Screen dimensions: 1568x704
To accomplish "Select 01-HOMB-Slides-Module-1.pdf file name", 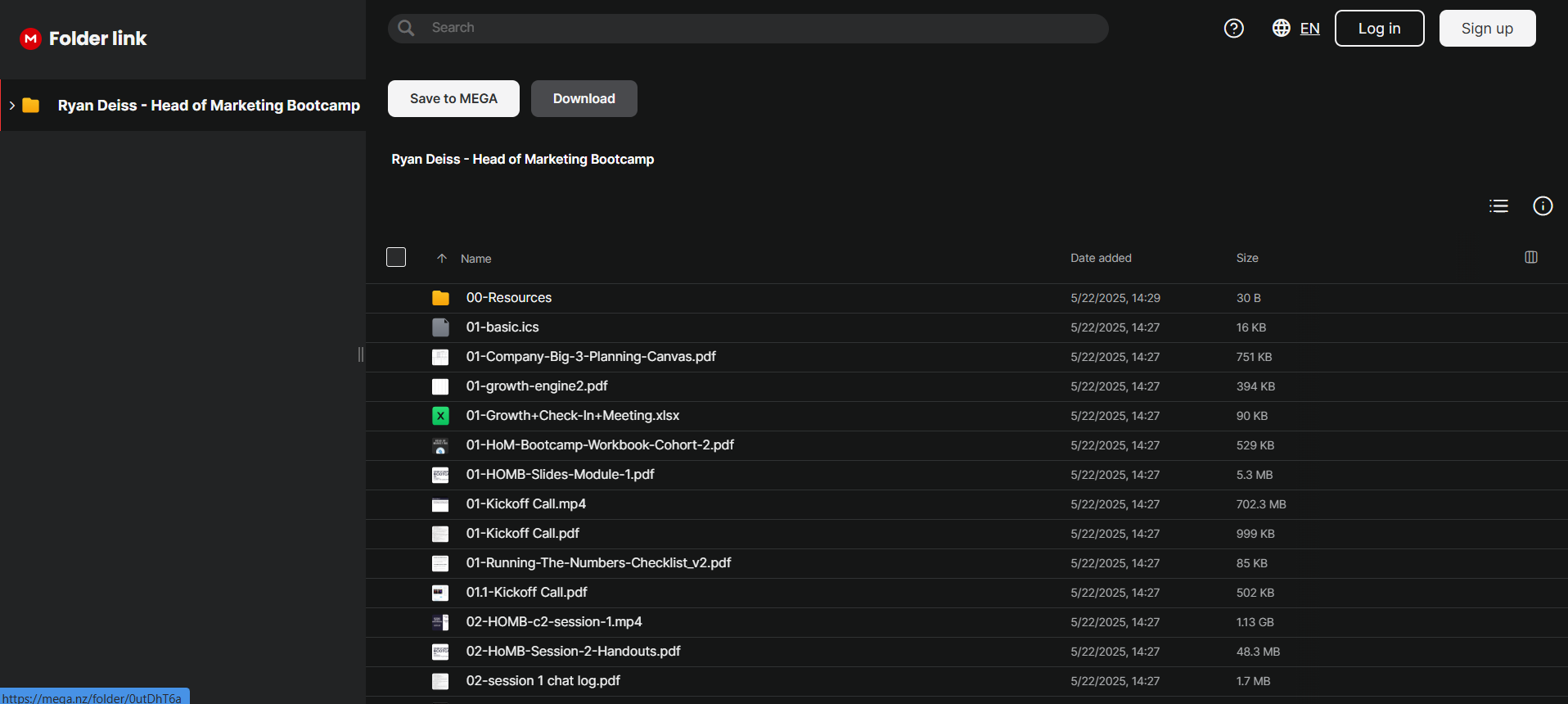I will point(561,475).
